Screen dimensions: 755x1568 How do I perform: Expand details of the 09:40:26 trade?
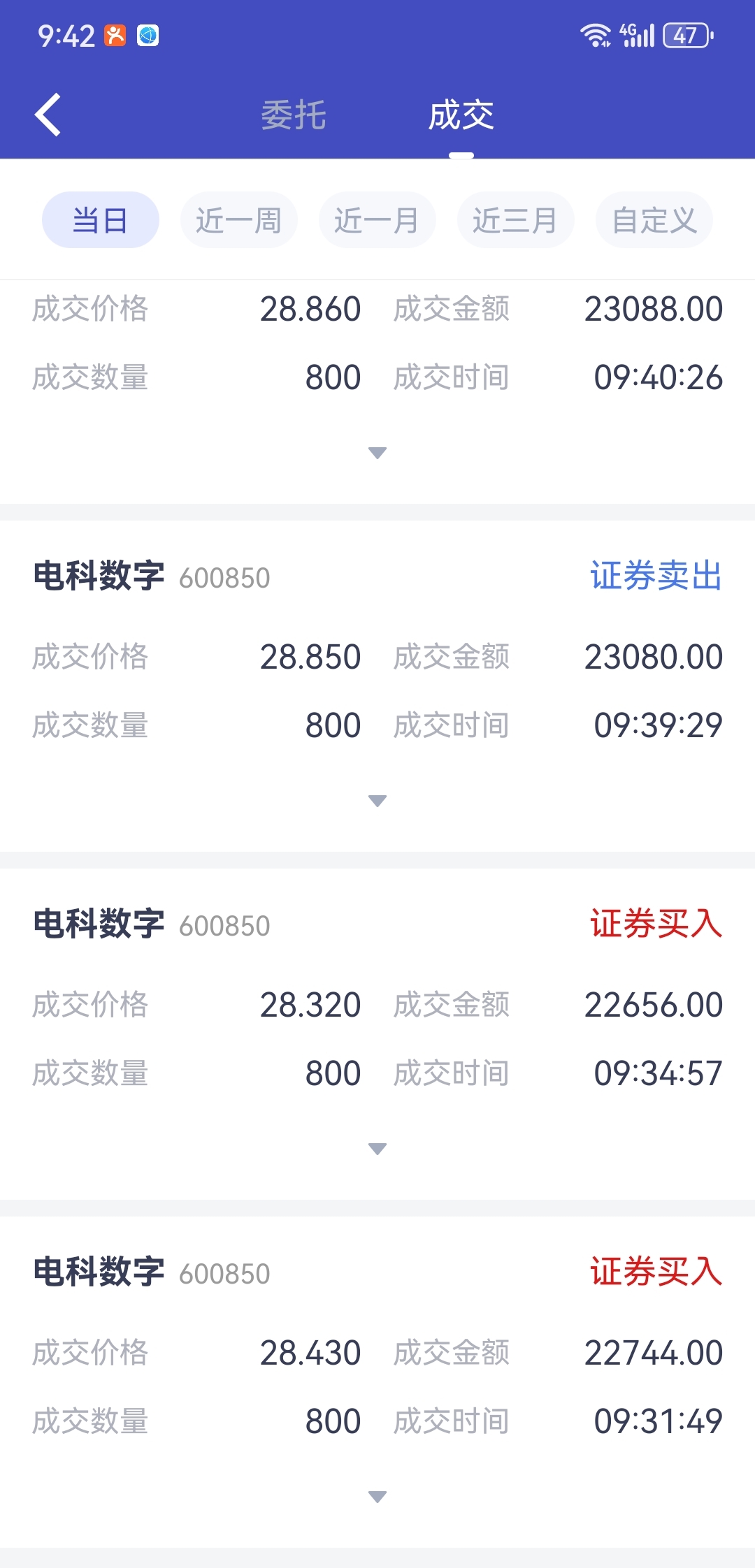pyautogui.click(x=377, y=453)
